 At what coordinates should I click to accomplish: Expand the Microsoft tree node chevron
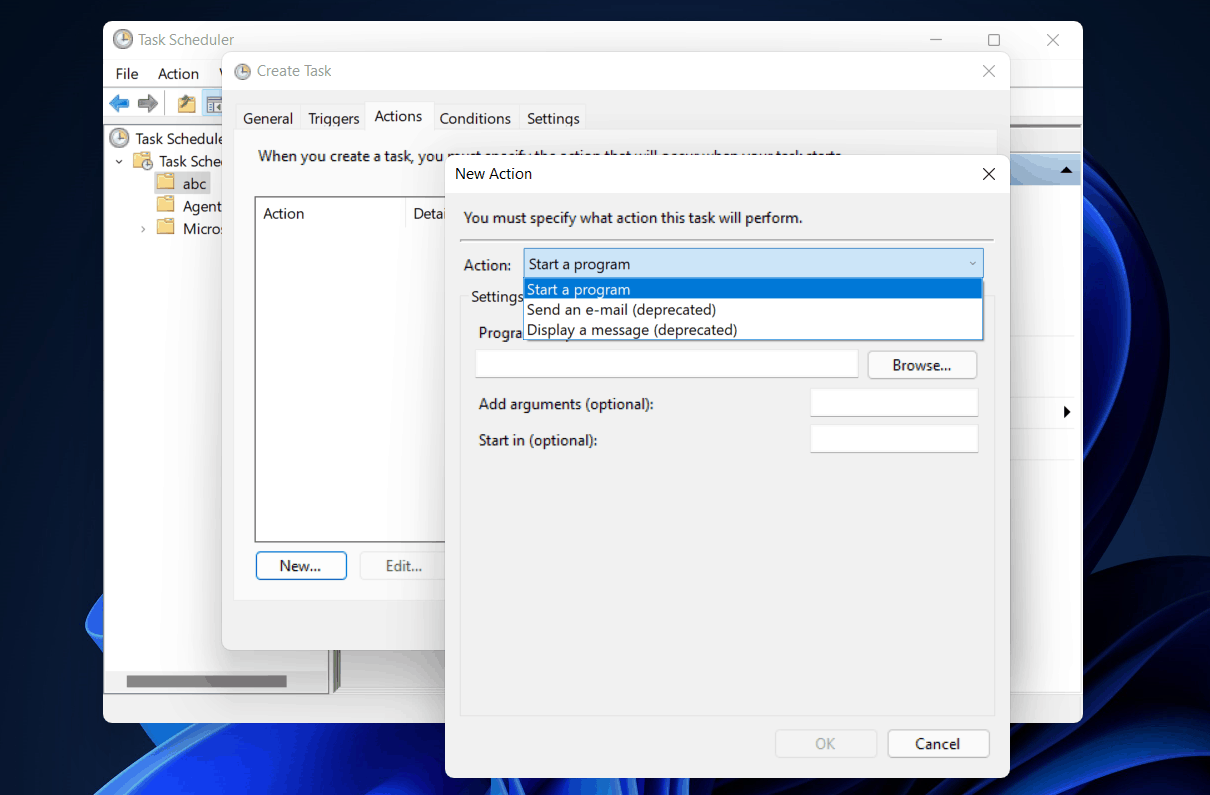click(x=144, y=228)
